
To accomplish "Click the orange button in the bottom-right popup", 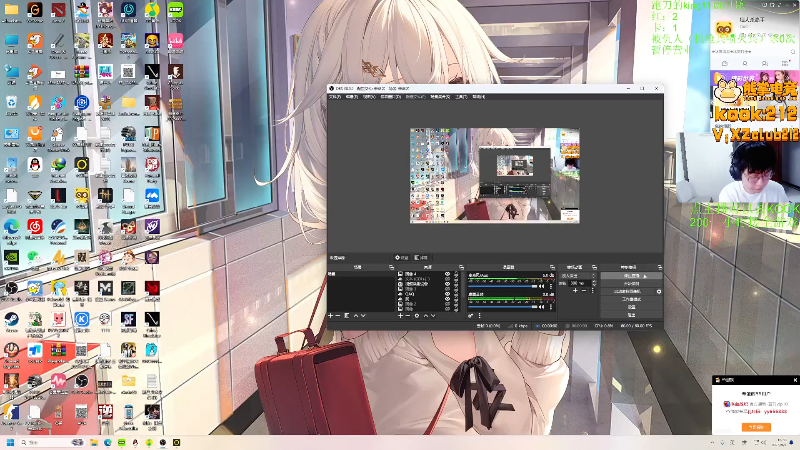I will pos(756,427).
